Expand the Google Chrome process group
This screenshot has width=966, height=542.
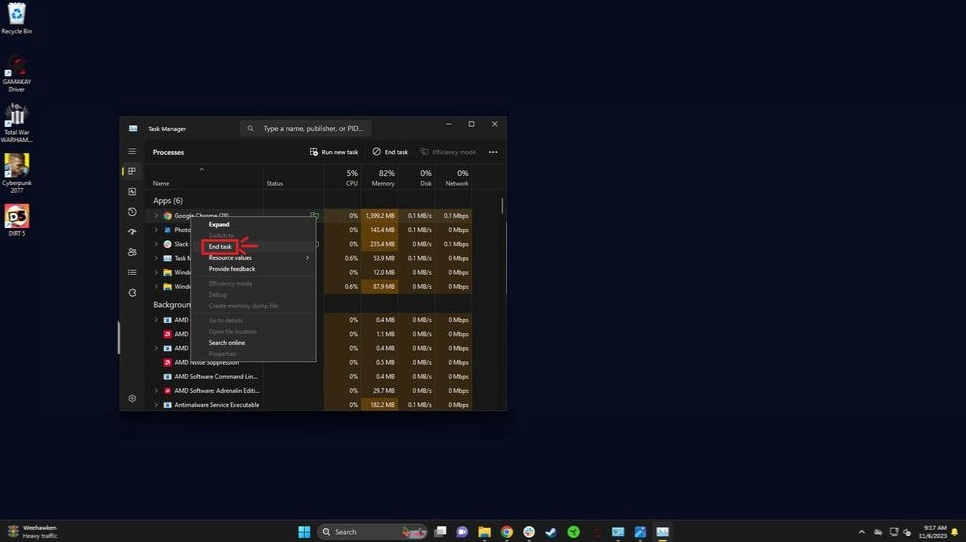[156, 216]
